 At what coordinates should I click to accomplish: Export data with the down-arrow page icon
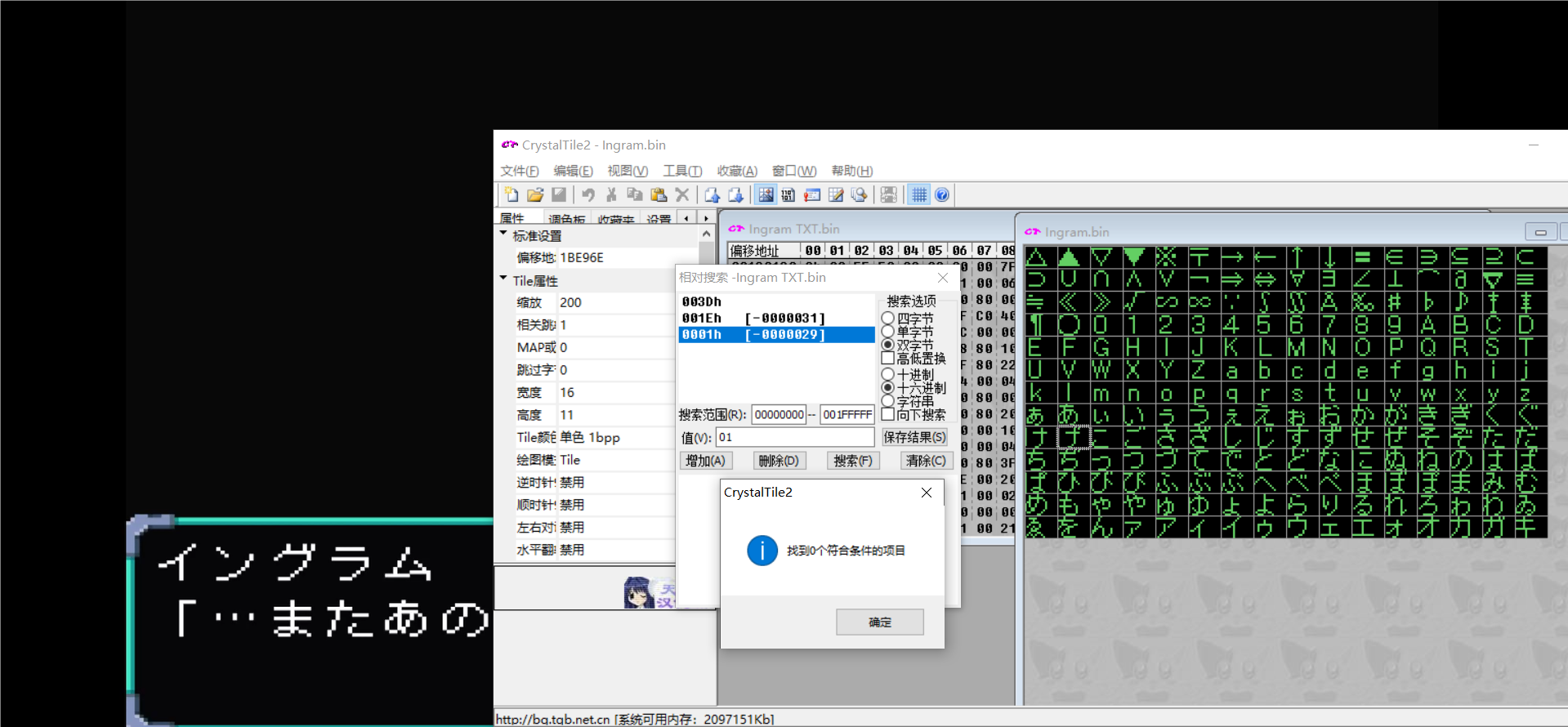(x=735, y=194)
